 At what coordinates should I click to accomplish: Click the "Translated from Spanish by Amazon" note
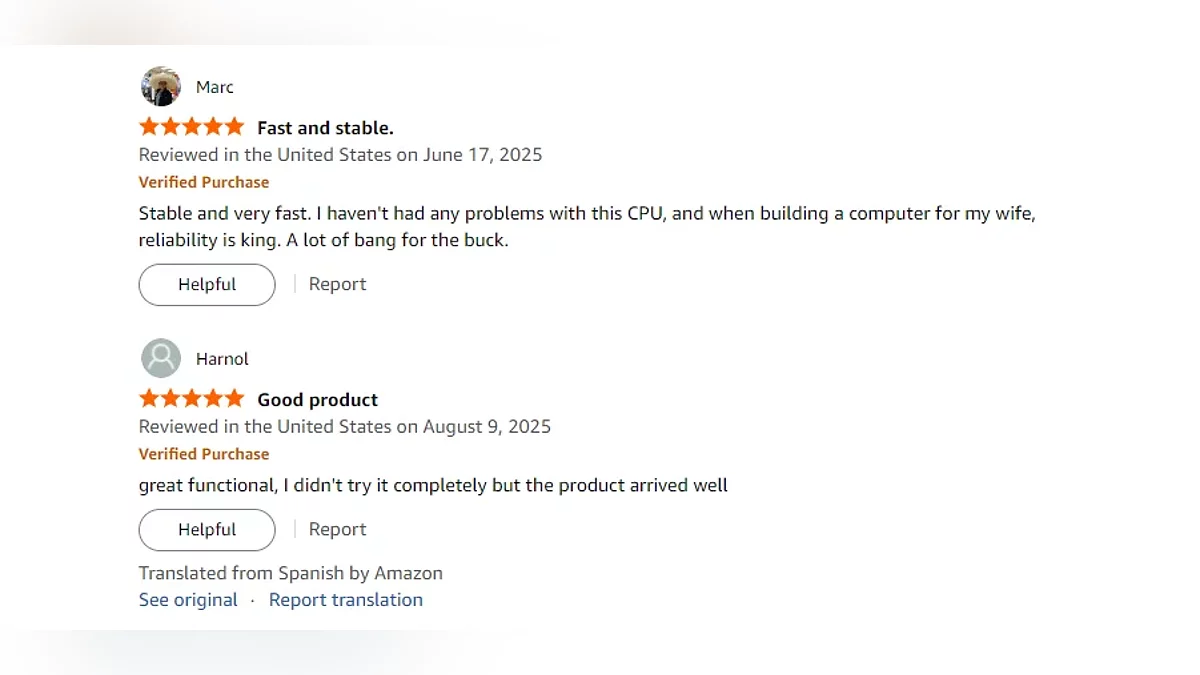pos(290,574)
